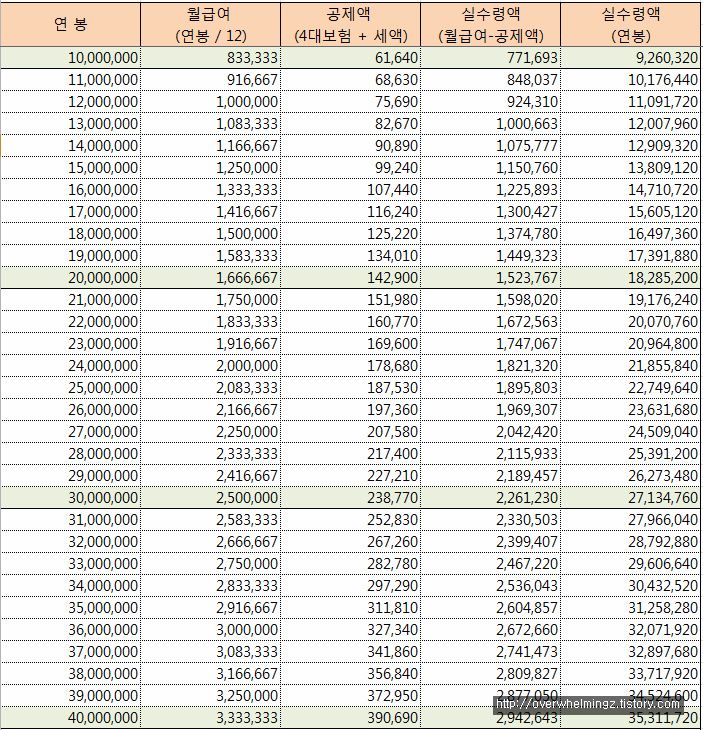703x730 pixels.
Task: Click the 연봉 column header
Action: coord(70,24)
